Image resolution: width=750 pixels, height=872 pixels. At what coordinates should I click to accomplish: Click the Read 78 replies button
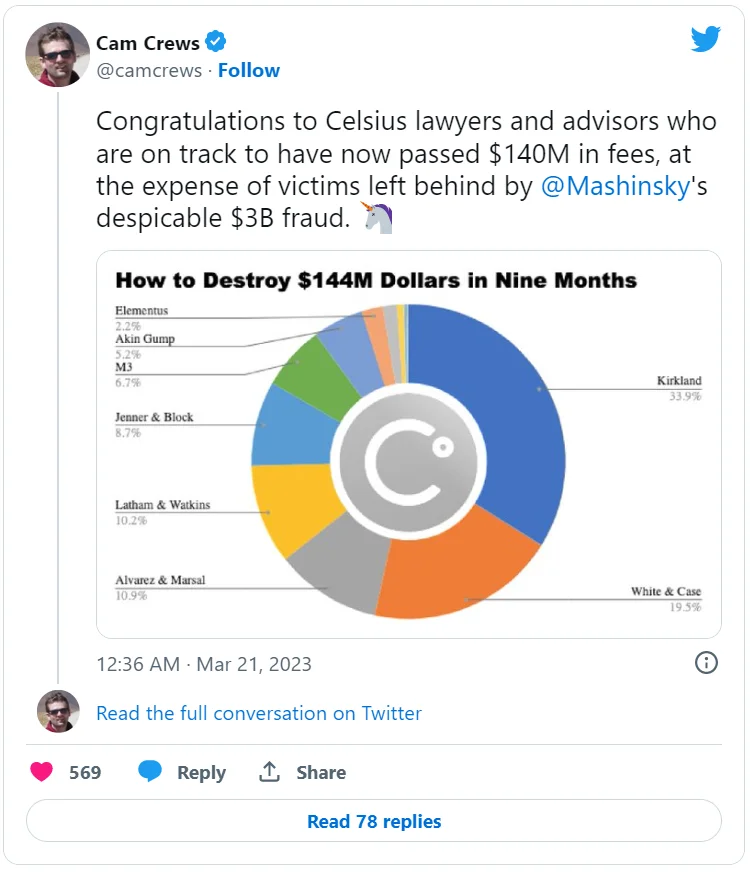[374, 821]
